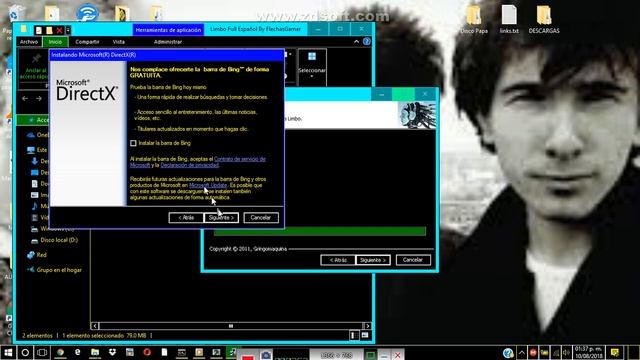Click the camera snapshot icon of screen recorder
This screenshot has width=640, height=360.
pyautogui.click(x=266, y=356)
